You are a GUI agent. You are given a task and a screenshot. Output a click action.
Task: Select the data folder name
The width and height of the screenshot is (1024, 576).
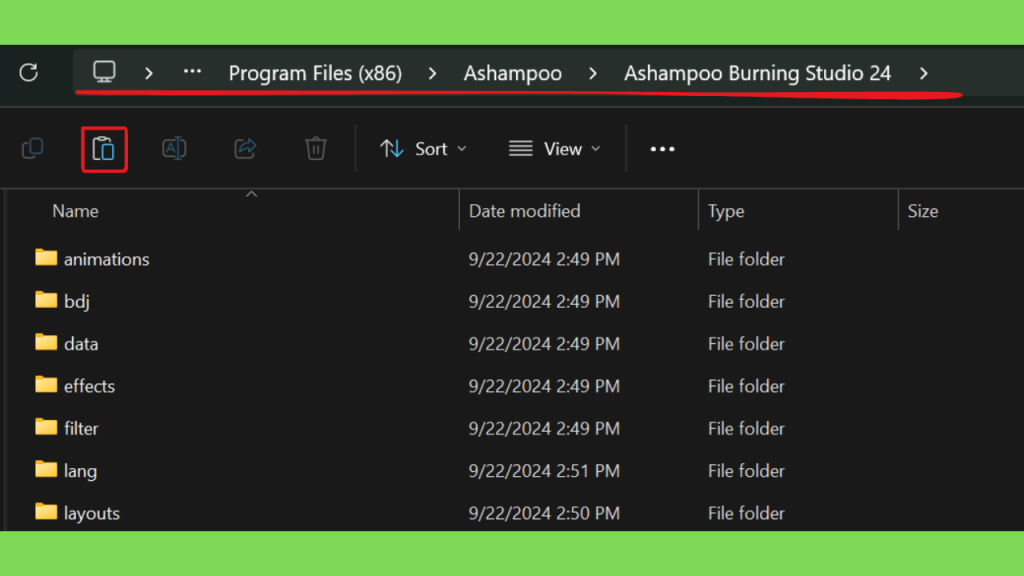coord(81,344)
